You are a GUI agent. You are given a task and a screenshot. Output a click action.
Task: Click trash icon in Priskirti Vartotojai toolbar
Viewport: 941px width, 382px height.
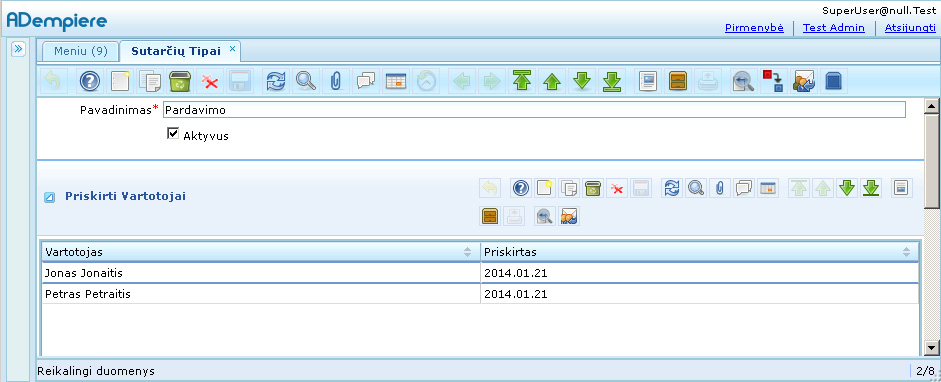[x=592, y=188]
